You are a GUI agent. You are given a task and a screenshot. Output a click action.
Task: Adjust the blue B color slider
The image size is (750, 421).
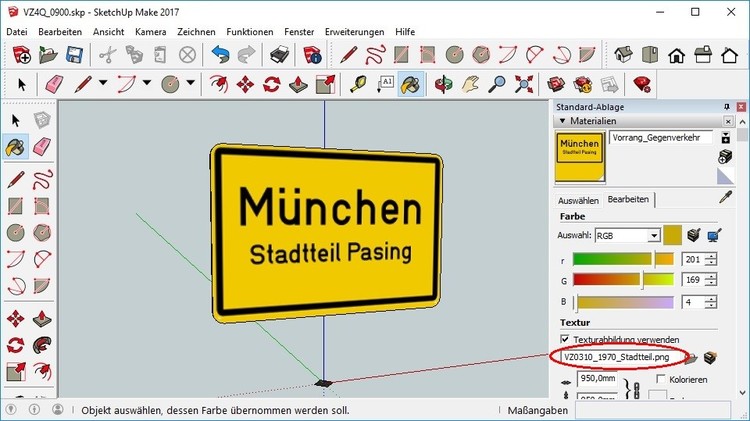pyautogui.click(x=623, y=302)
